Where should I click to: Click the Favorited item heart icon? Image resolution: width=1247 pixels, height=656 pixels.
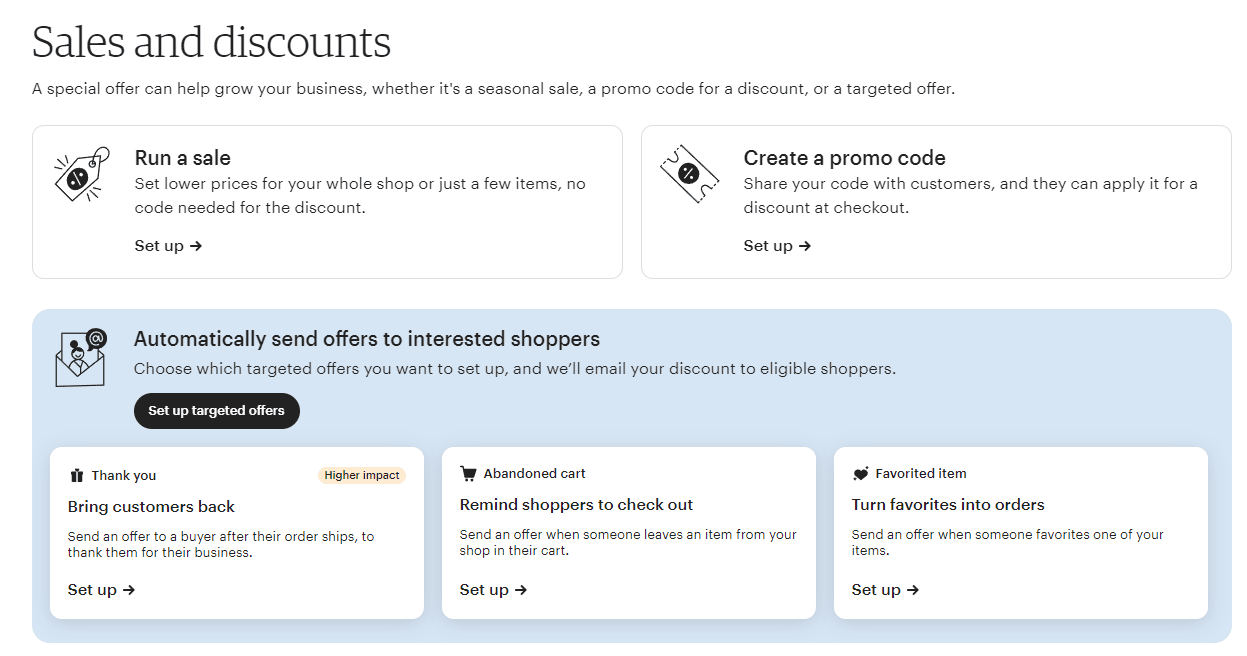[860, 474]
